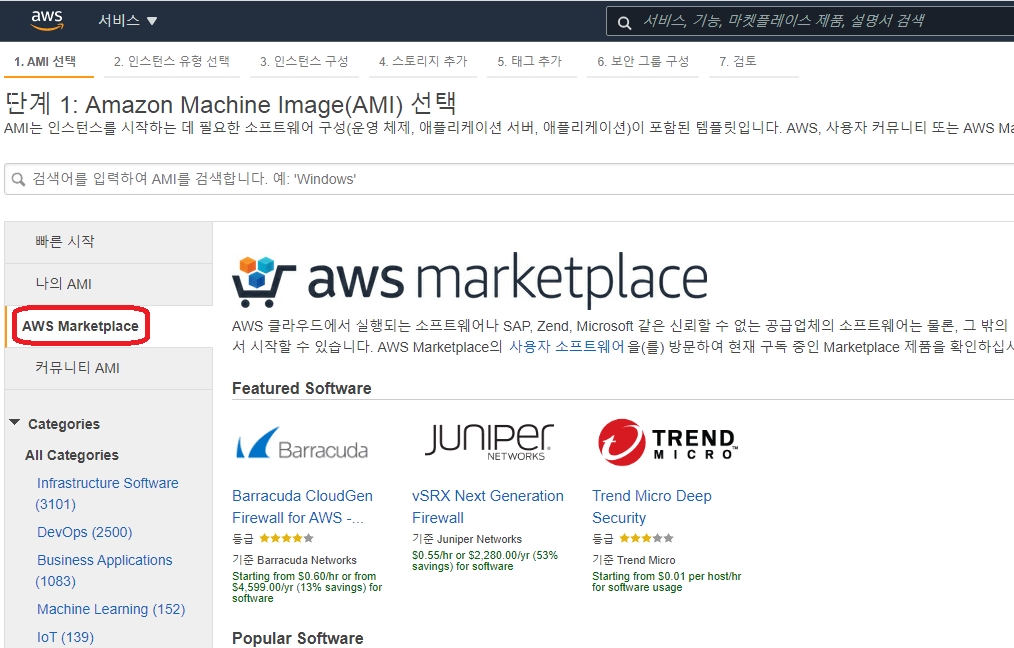
Task: Open the 나의 AMI sidebar tab
Action: pos(63,284)
